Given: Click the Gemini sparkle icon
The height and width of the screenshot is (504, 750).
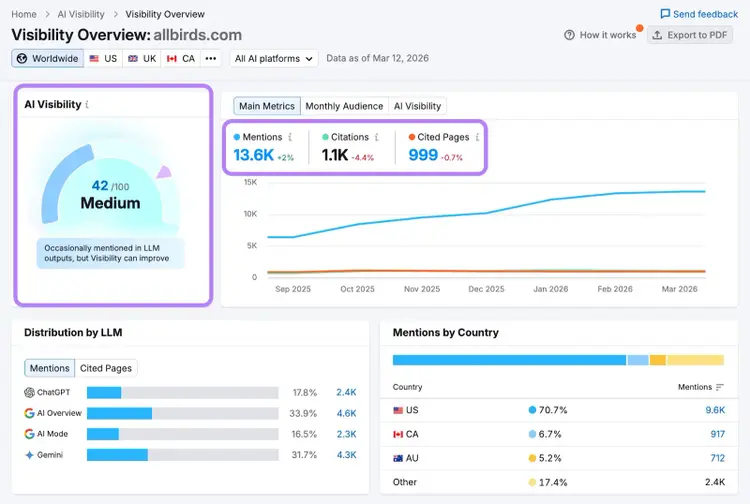Looking at the screenshot, I should pos(29,455).
